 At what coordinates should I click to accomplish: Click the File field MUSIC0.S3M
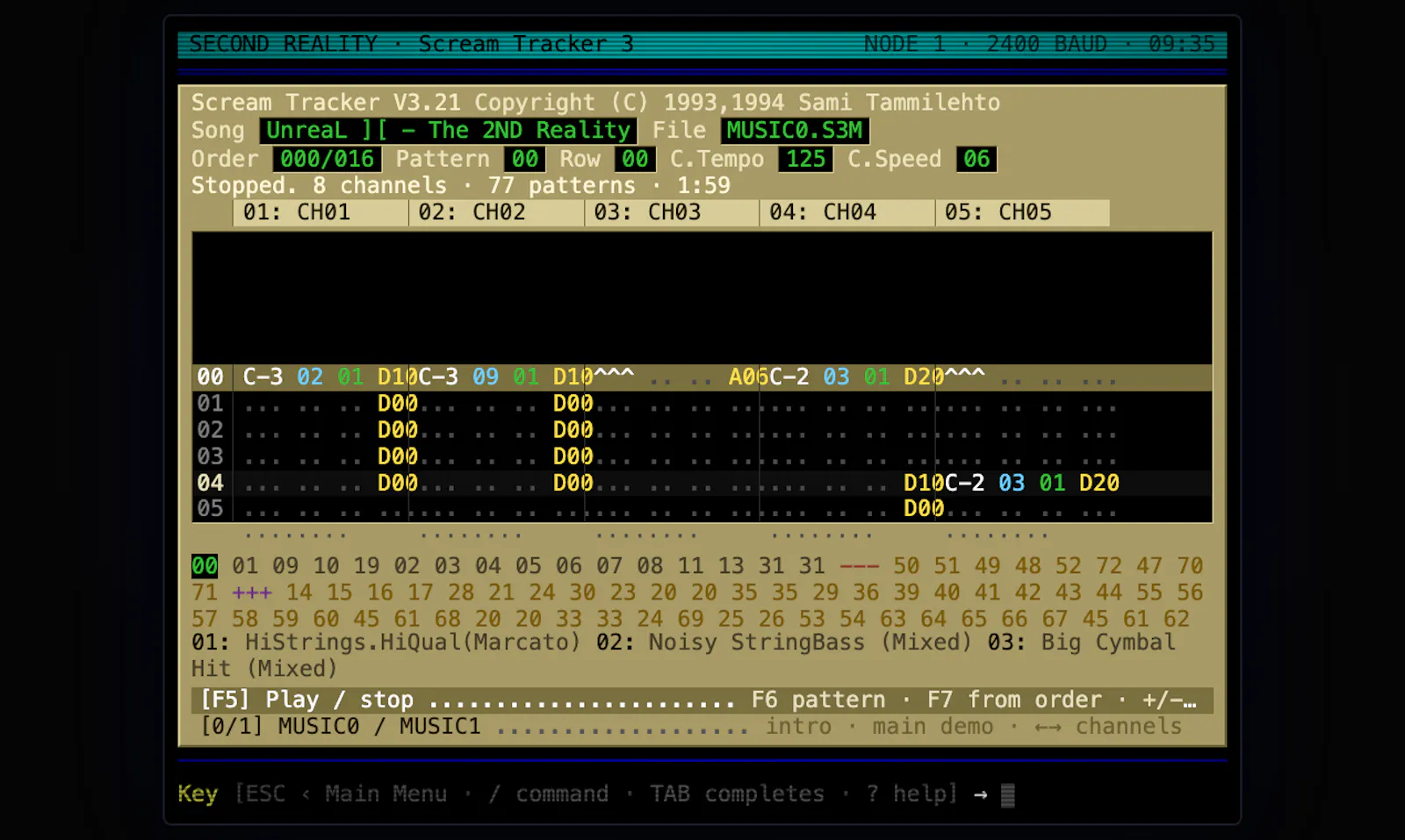(x=795, y=131)
